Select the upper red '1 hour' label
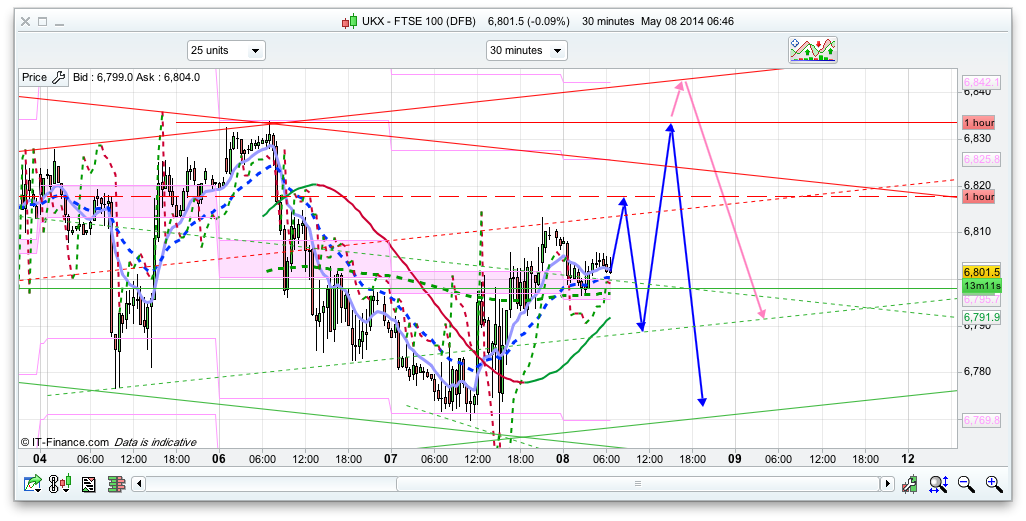 click(978, 122)
